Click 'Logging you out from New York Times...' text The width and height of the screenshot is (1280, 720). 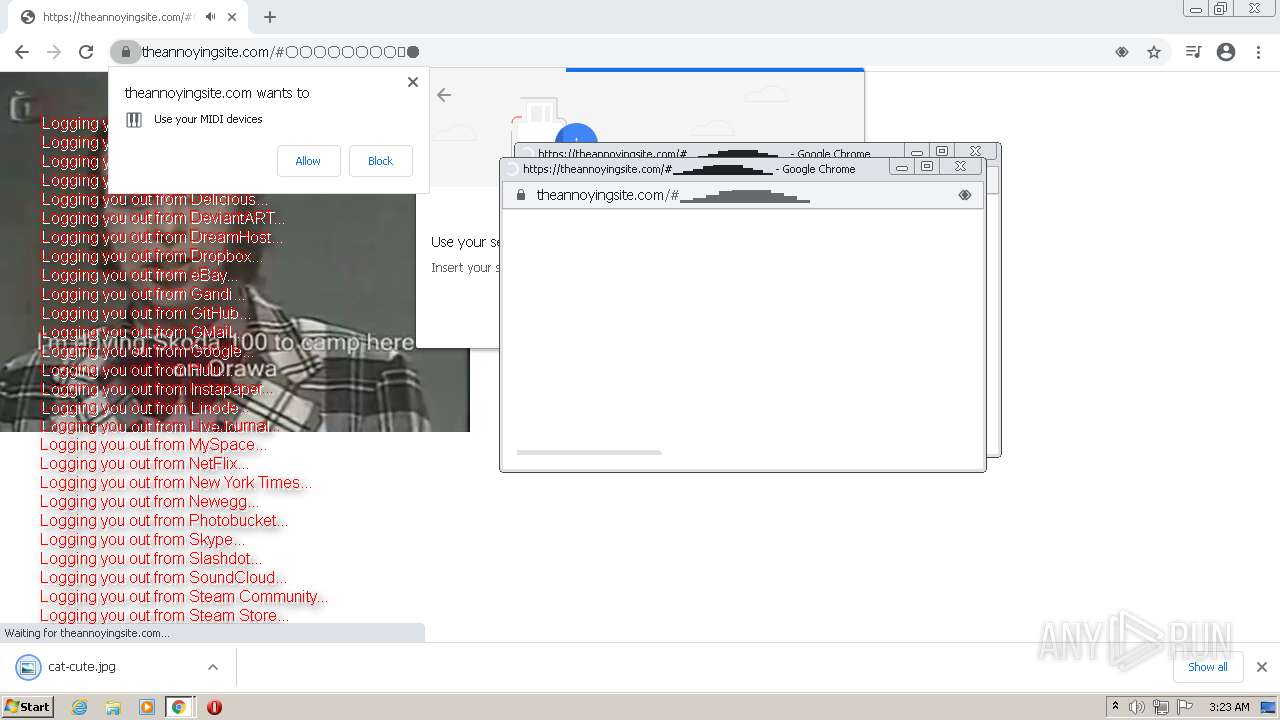[176, 483]
